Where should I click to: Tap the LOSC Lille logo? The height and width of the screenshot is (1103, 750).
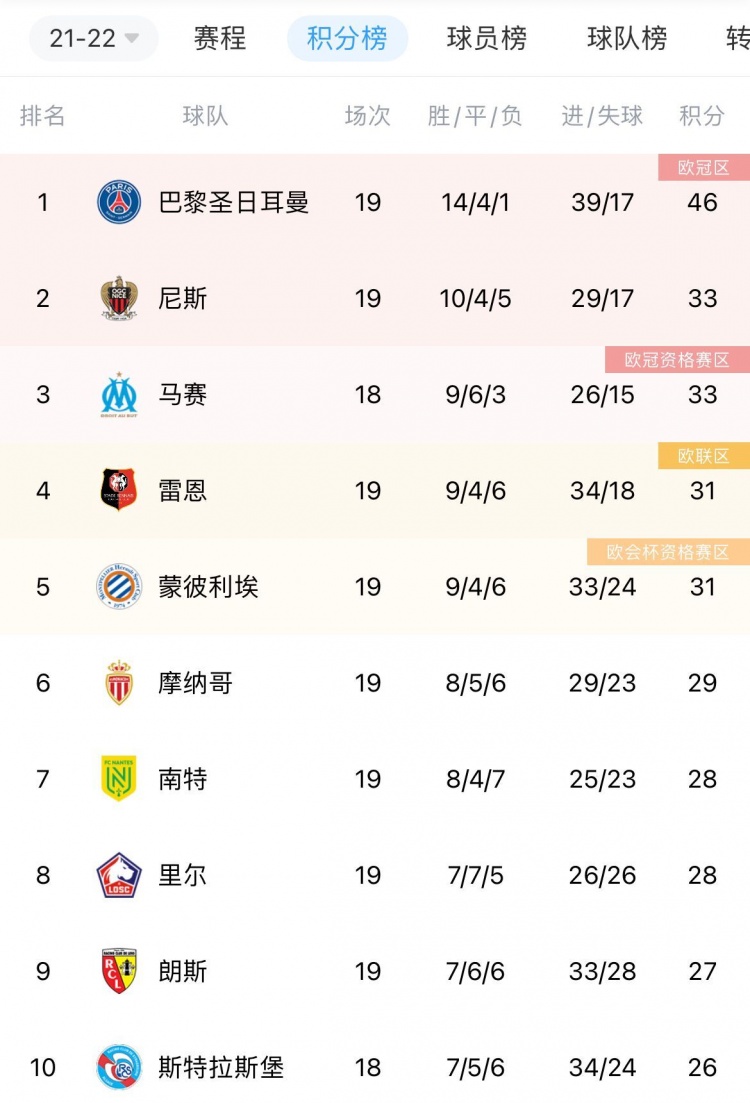119,875
